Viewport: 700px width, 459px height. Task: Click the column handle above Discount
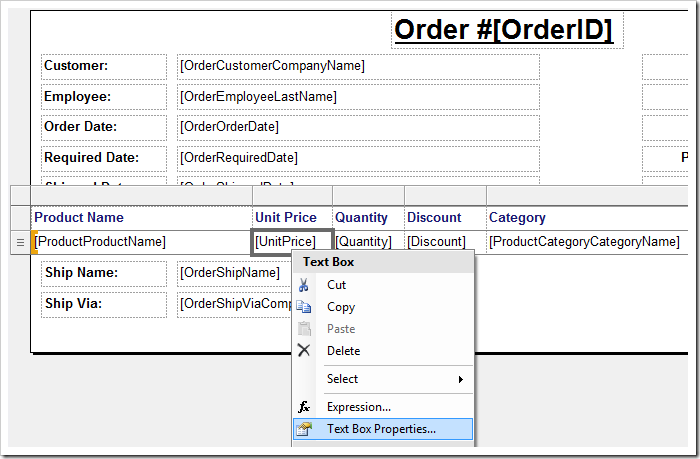[445, 196]
